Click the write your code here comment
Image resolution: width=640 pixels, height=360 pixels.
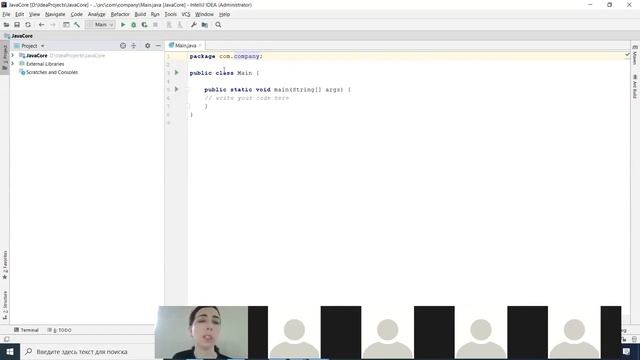tap(247, 98)
